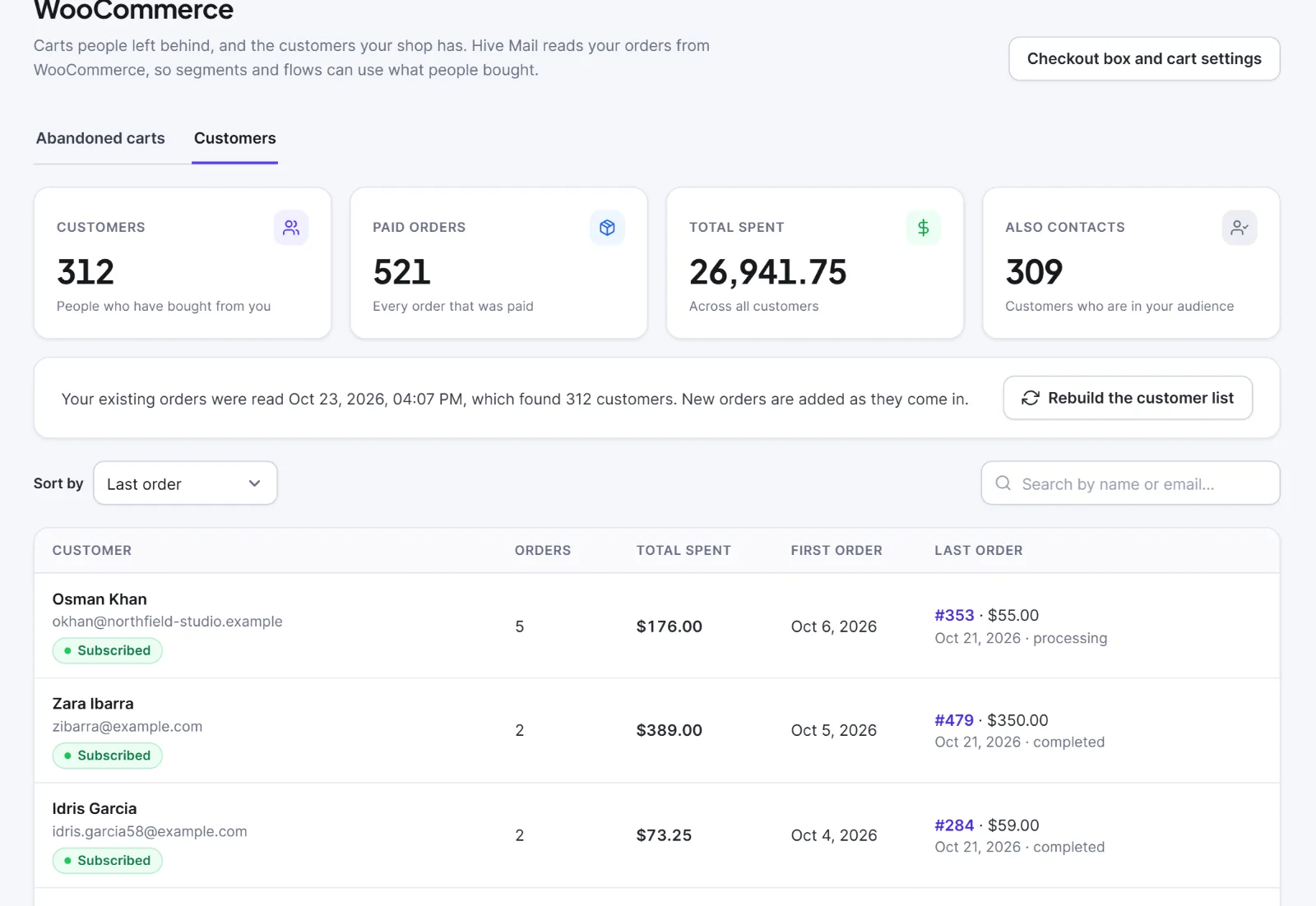Open Checkout box and cart settings
The image size is (1316, 906).
pos(1144,58)
